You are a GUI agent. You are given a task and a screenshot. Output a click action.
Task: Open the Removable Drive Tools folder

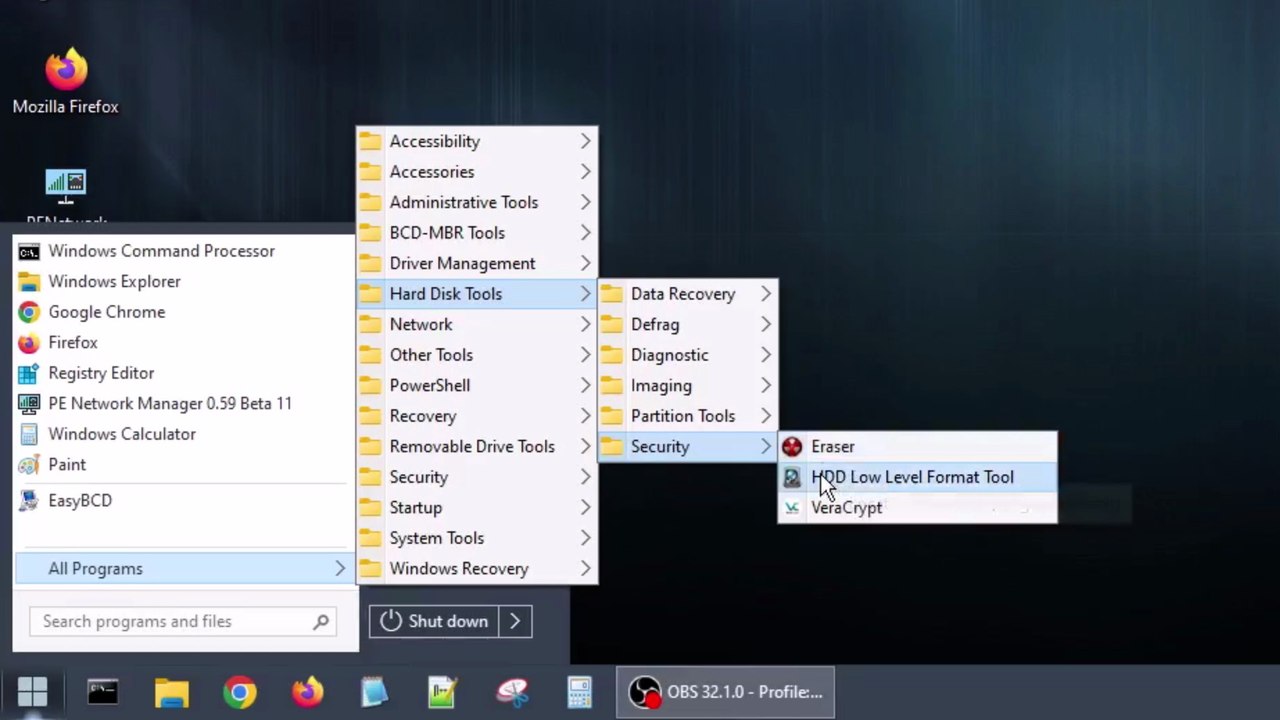[477, 447]
